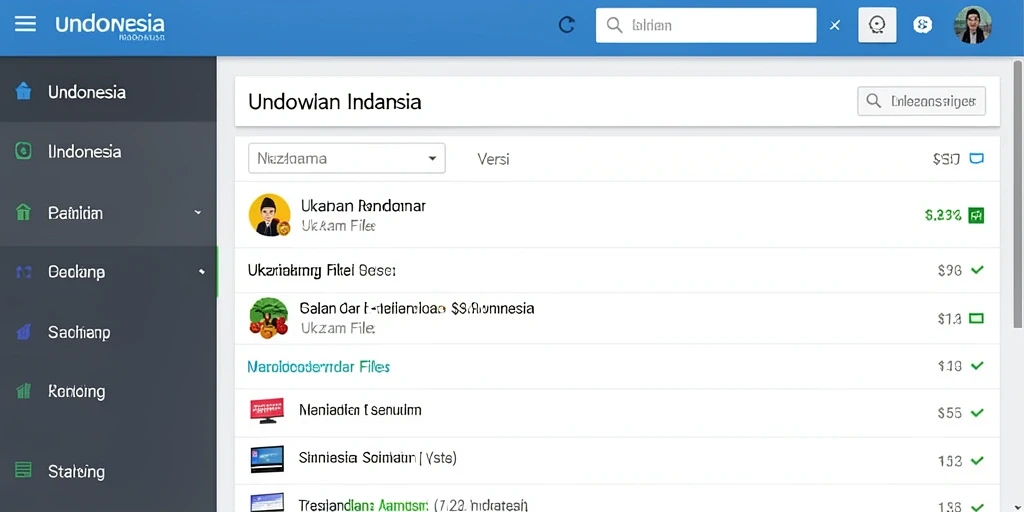Click the green bars icon beside Ronoiong
The width and height of the screenshot is (1024, 512).
(24, 391)
